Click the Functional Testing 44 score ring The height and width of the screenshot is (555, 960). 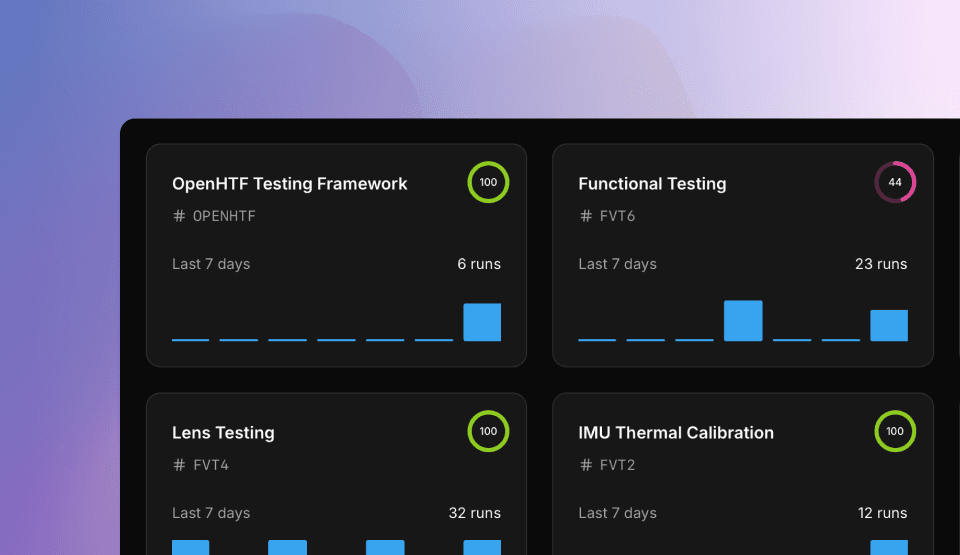895,183
